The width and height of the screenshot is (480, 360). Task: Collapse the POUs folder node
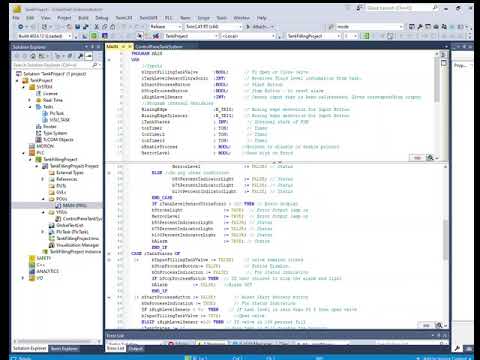point(43,199)
